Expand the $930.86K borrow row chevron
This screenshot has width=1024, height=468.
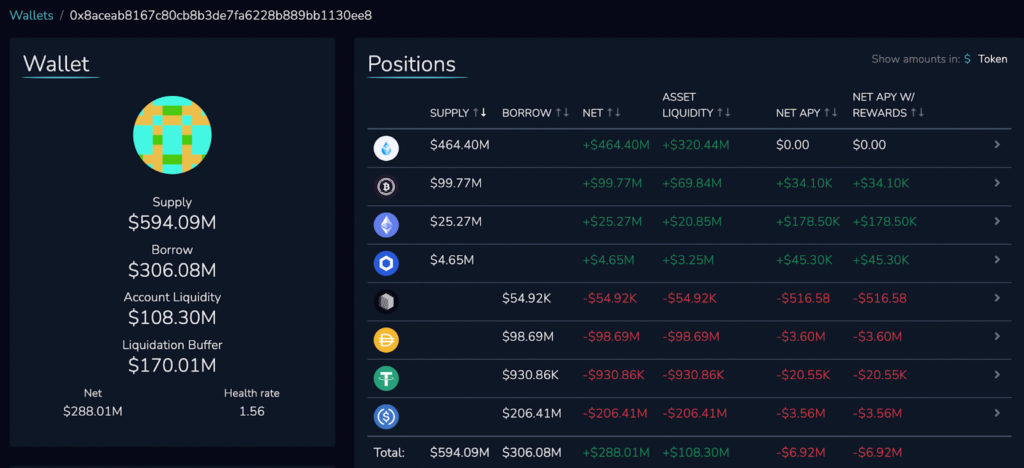click(996, 374)
